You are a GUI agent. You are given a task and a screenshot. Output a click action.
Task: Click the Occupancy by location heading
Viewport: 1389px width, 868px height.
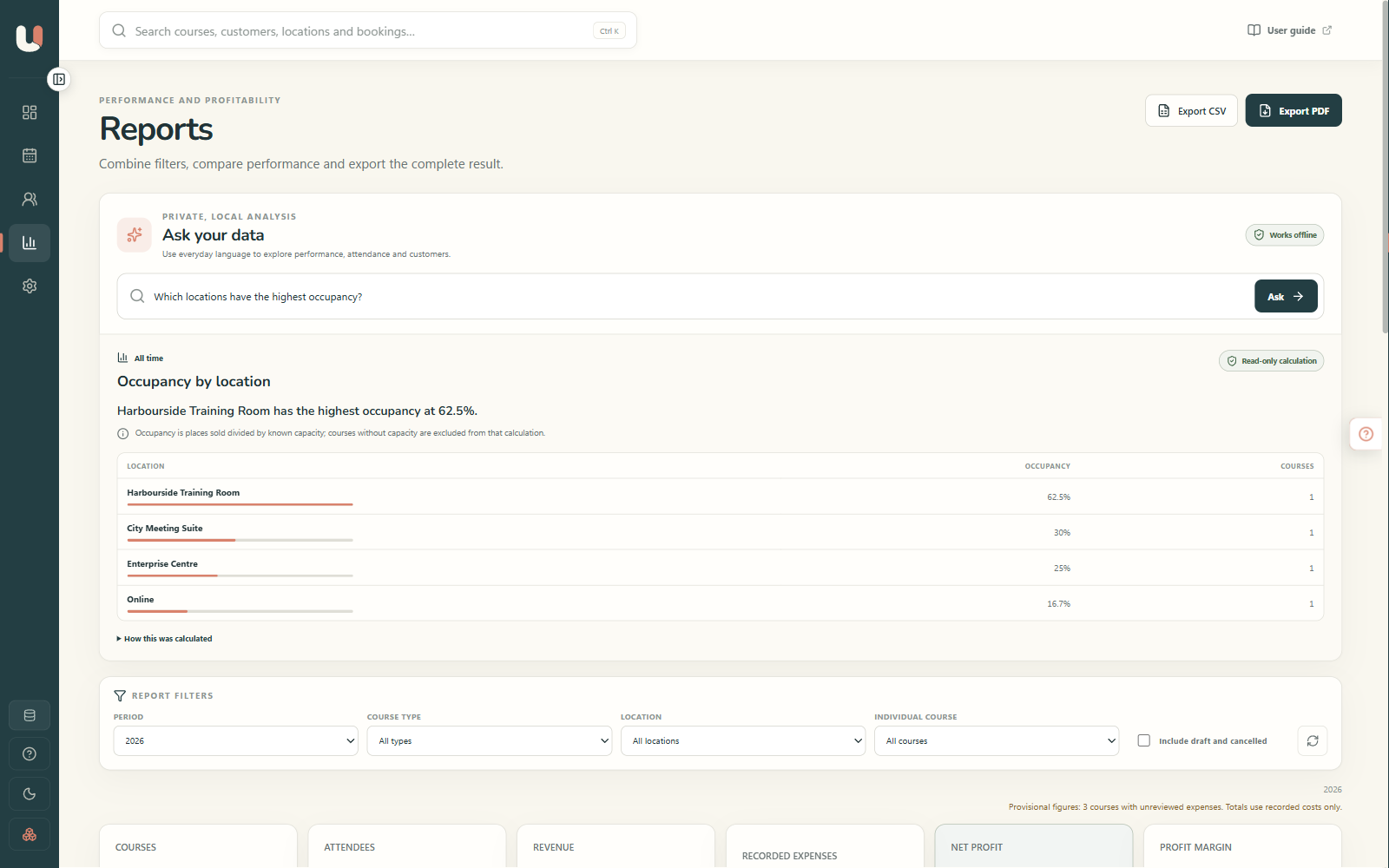pyautogui.click(x=194, y=382)
